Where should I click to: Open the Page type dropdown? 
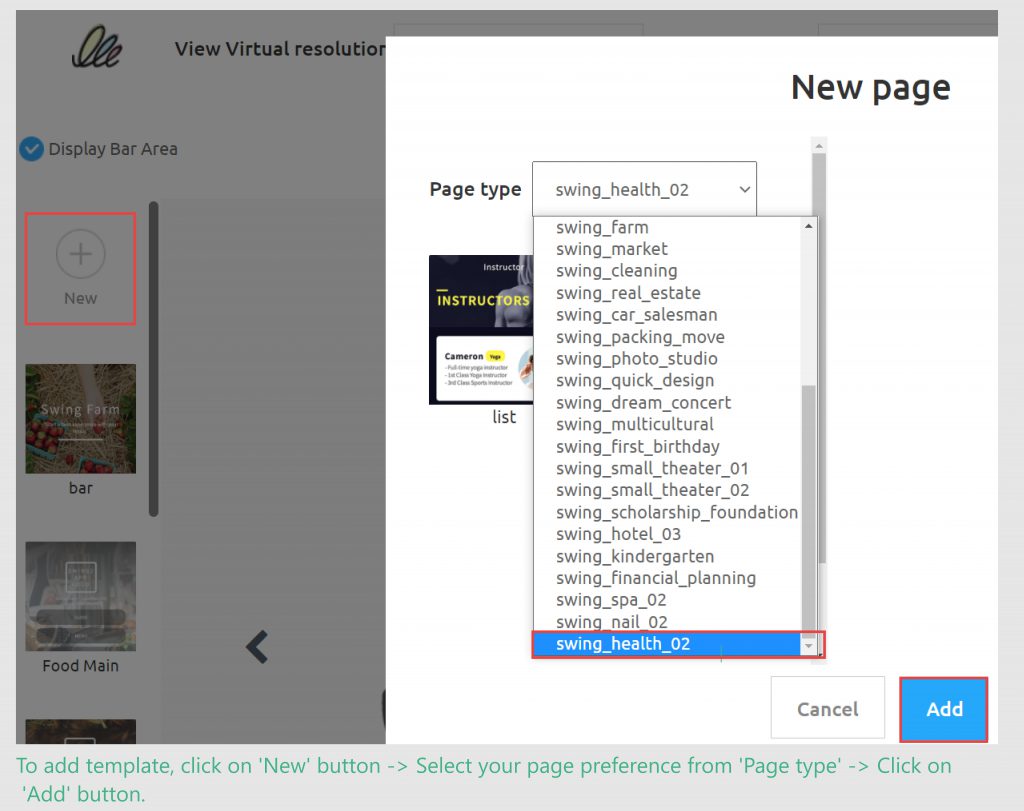coord(644,189)
